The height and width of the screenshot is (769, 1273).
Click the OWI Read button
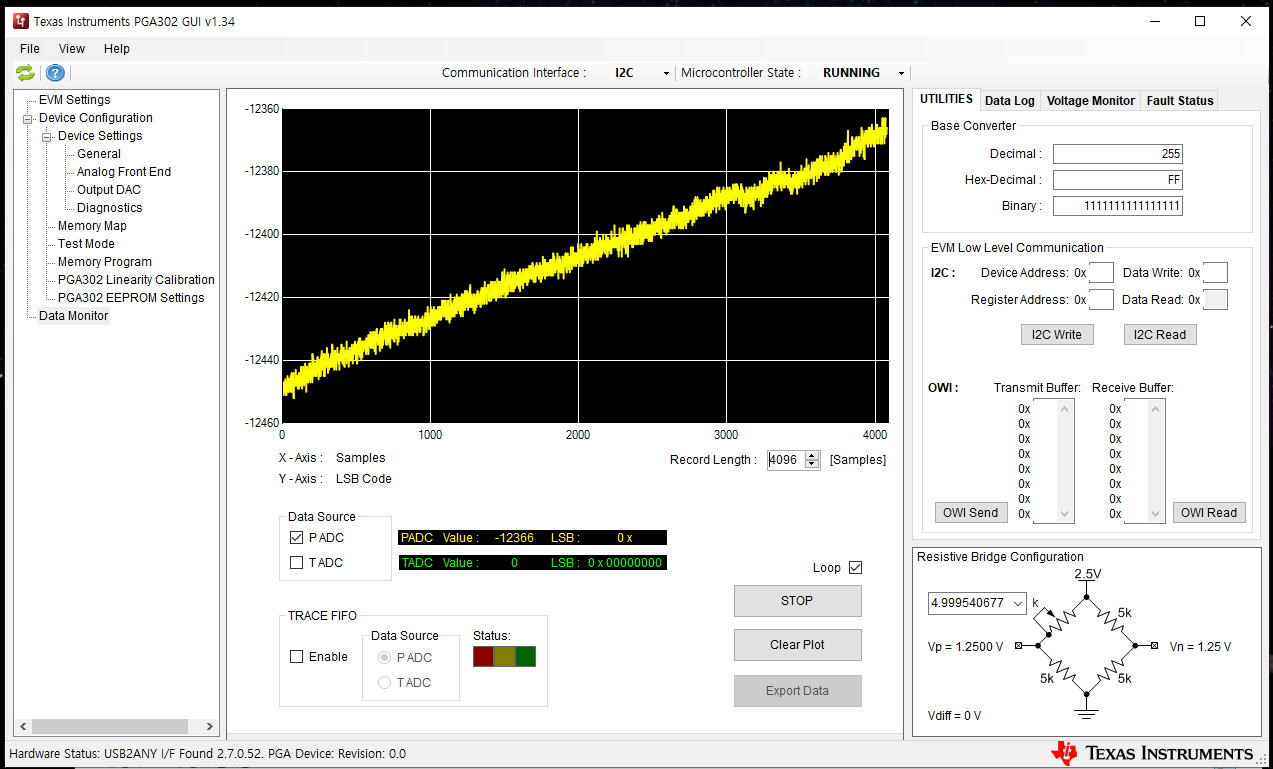pyautogui.click(x=1209, y=512)
